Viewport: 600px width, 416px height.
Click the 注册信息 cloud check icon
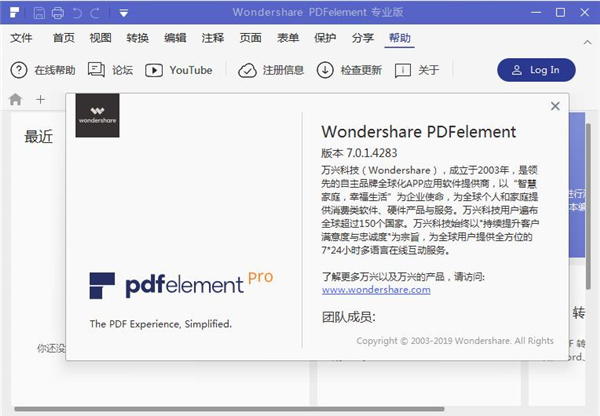point(247,70)
